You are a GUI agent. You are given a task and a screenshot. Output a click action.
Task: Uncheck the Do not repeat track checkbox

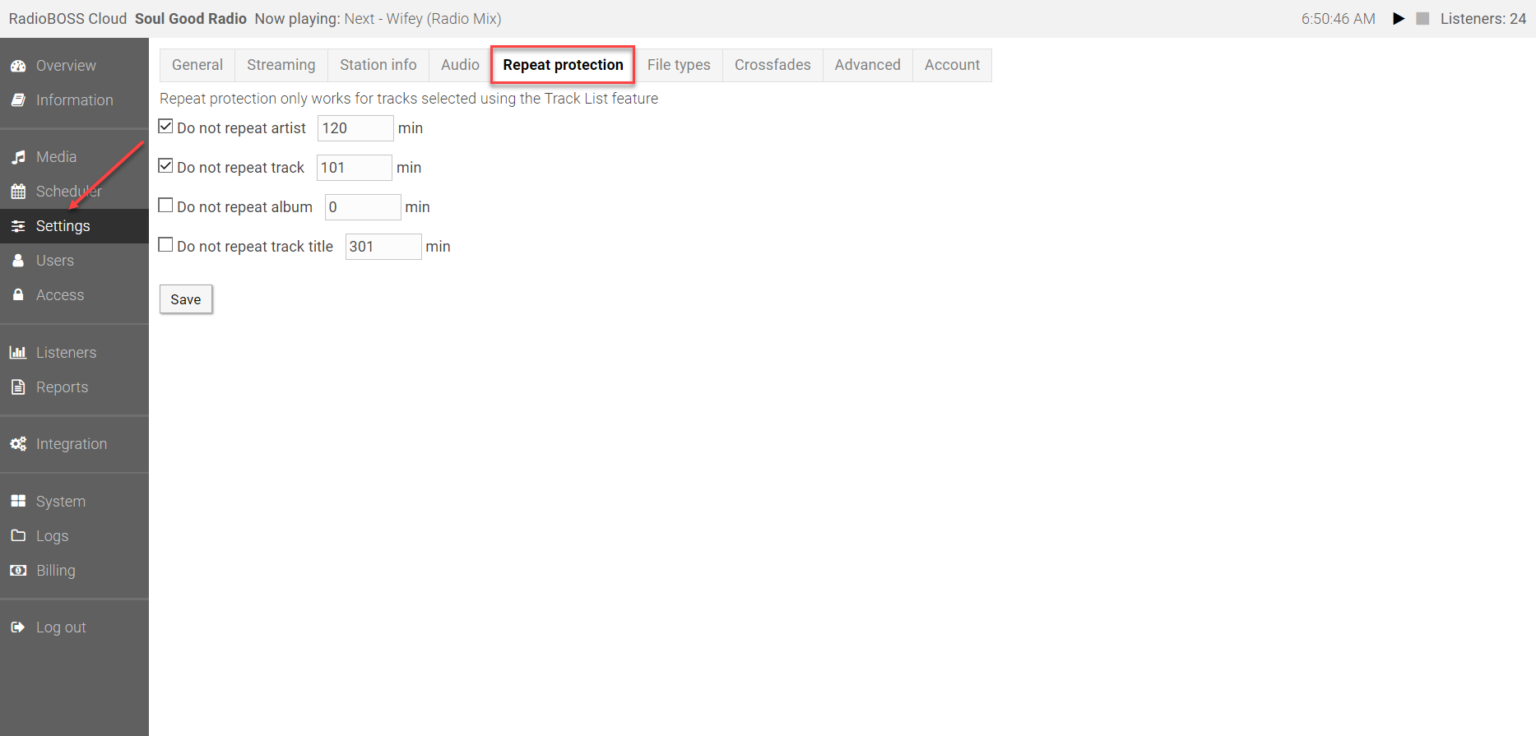166,167
